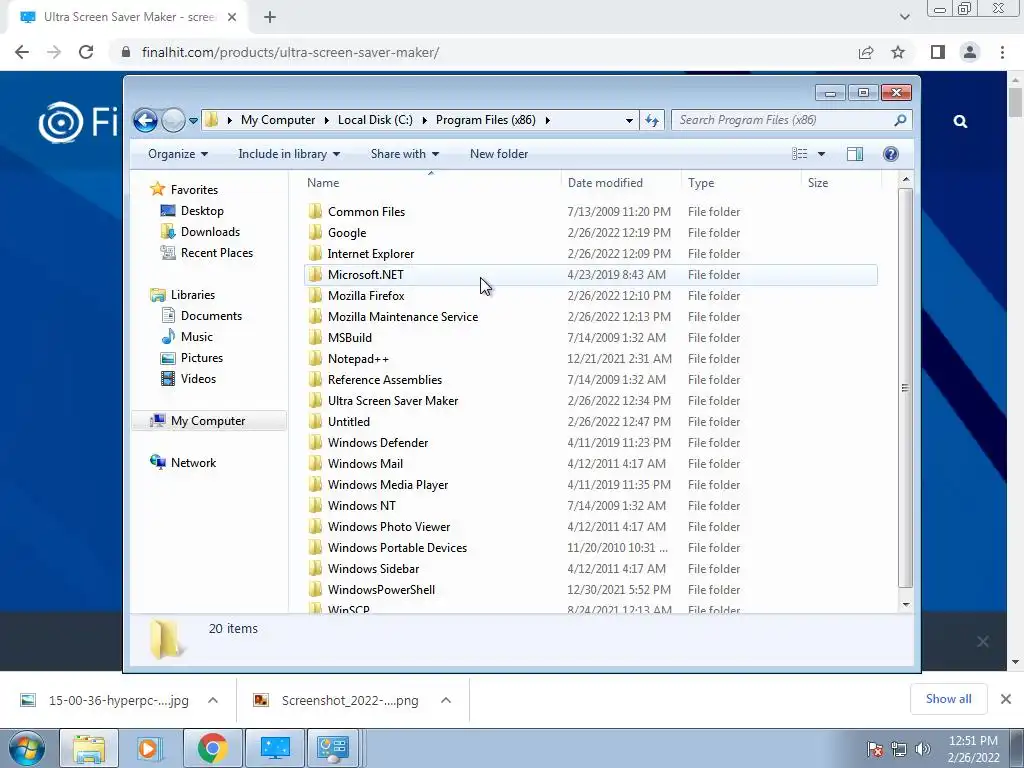This screenshot has height=768, width=1024.
Task: Click file list scroll down arrow
Action: [x=905, y=605]
